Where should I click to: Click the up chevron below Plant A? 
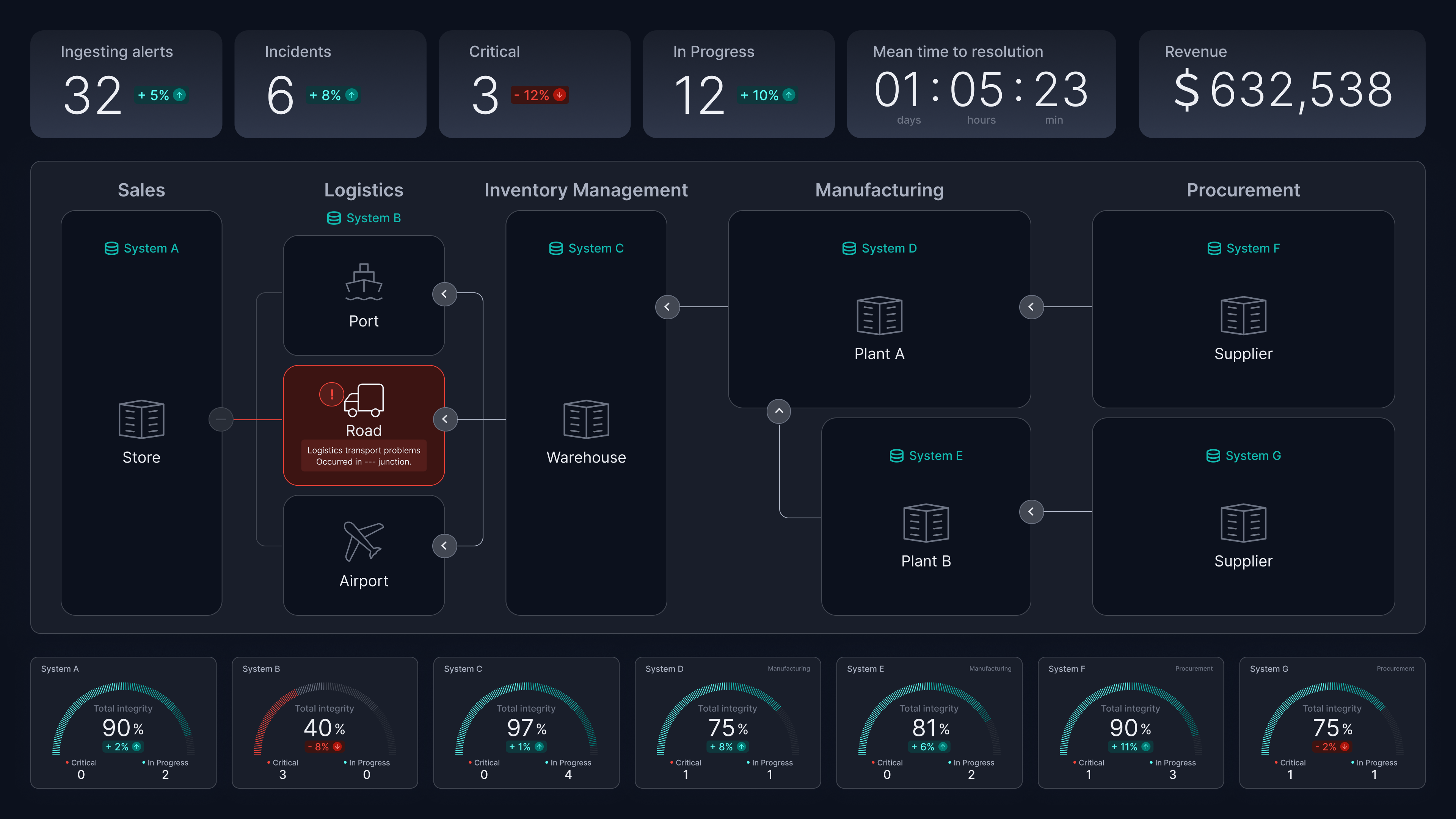(779, 411)
